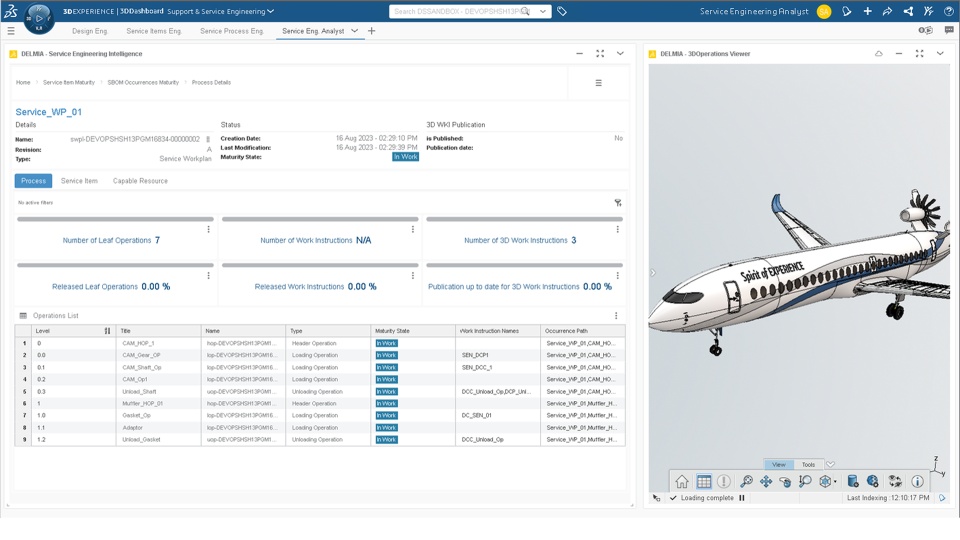Select the Fit All In zoom tool

[x=746, y=481]
